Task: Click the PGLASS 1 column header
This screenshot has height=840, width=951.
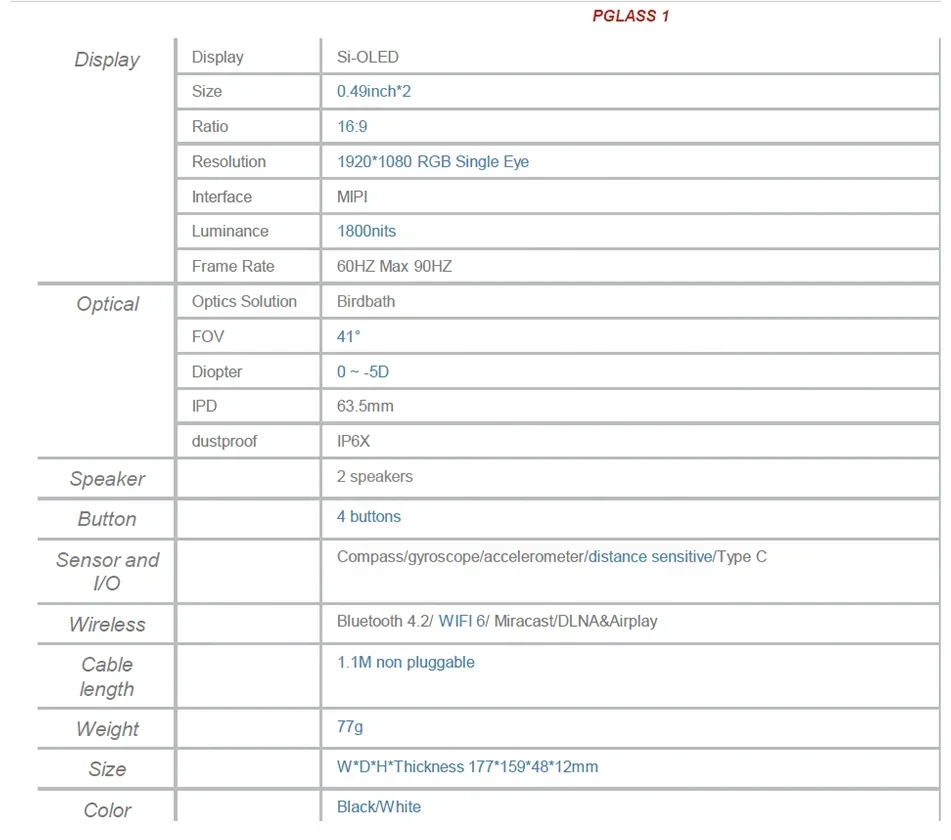Action: click(630, 16)
